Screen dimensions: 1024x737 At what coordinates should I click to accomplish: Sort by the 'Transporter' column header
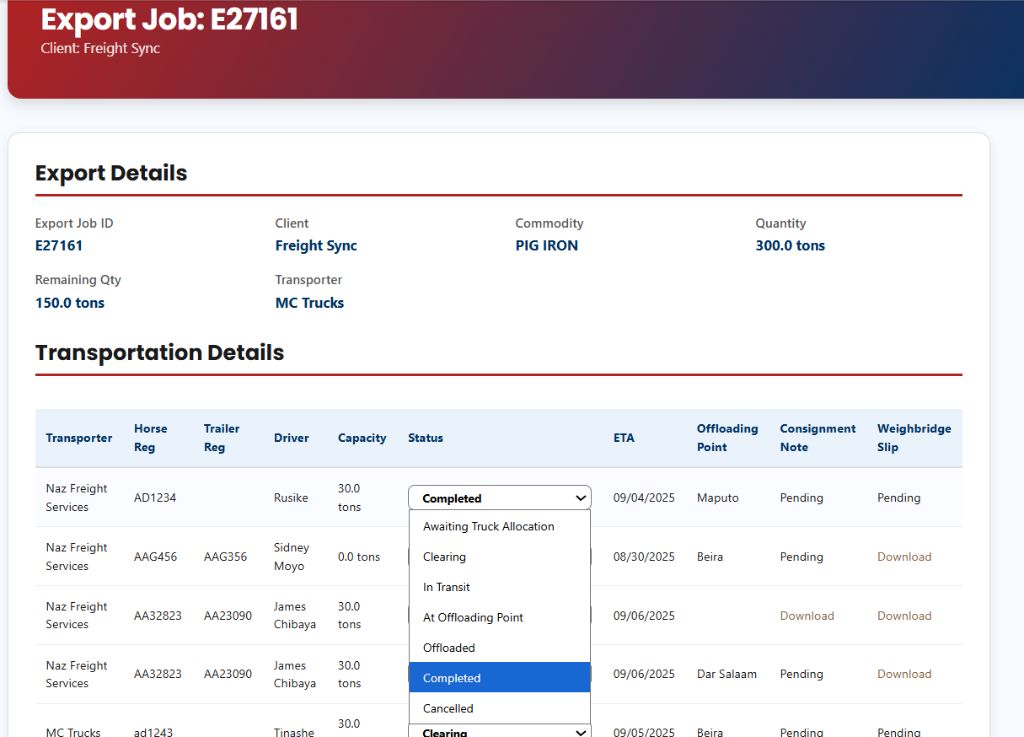78,437
